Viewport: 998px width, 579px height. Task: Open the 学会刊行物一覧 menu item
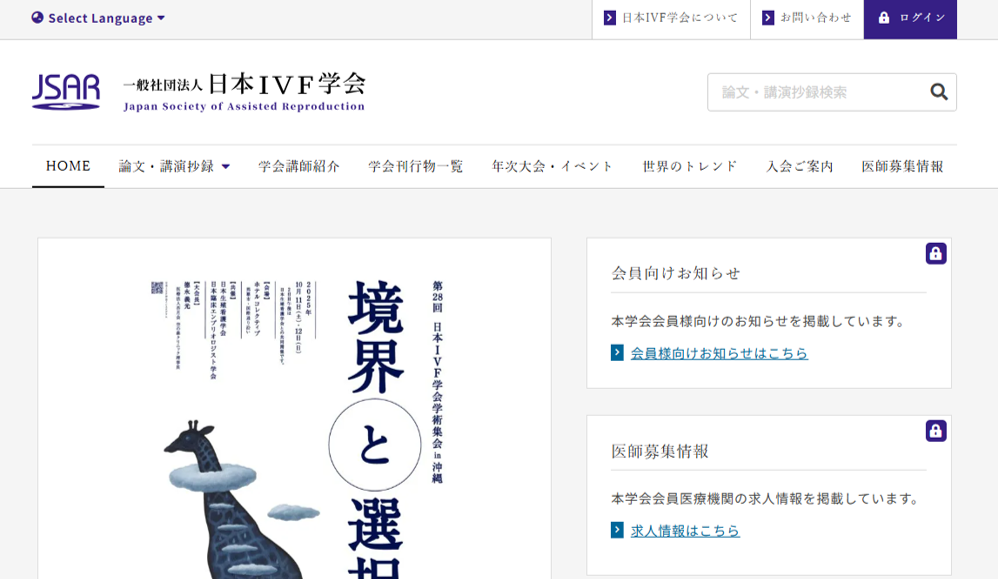coord(415,166)
